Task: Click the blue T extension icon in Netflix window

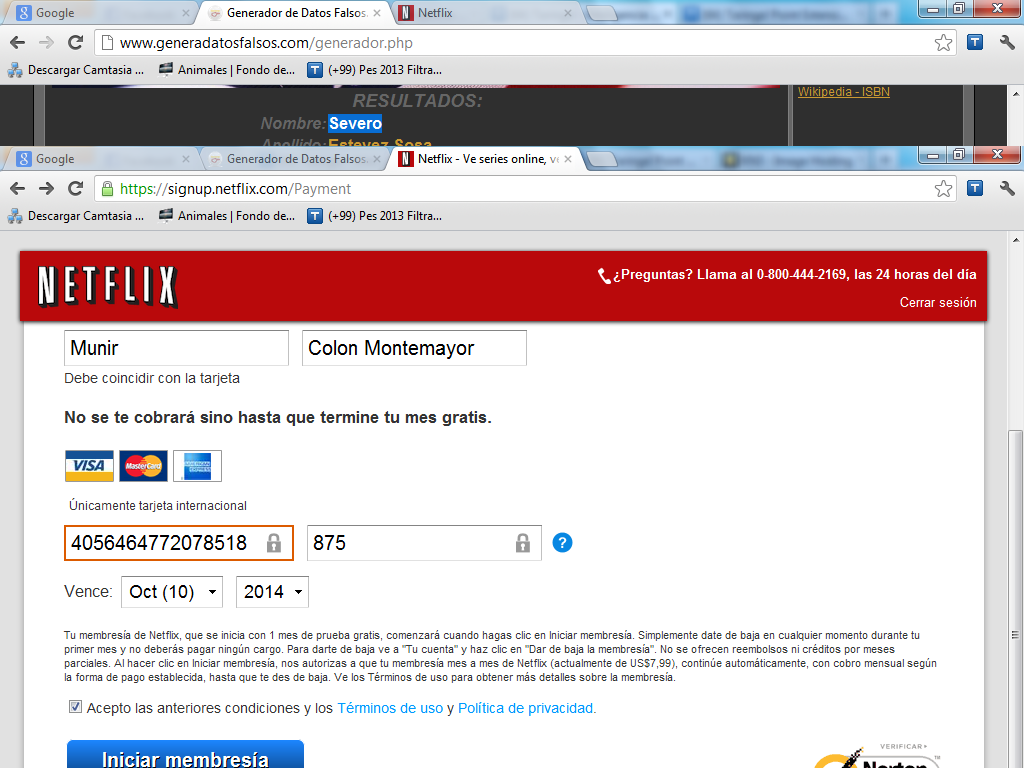Action: coord(975,189)
